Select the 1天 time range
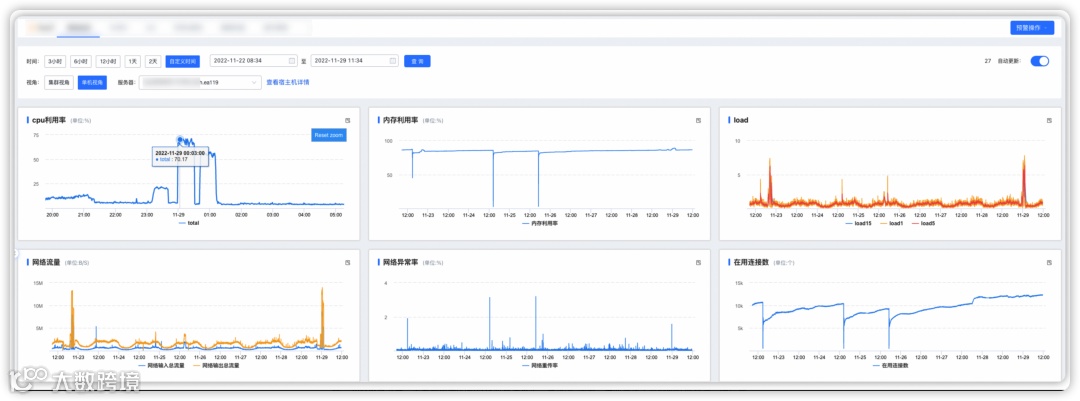Image resolution: width=1080 pixels, height=401 pixels. tap(132, 61)
